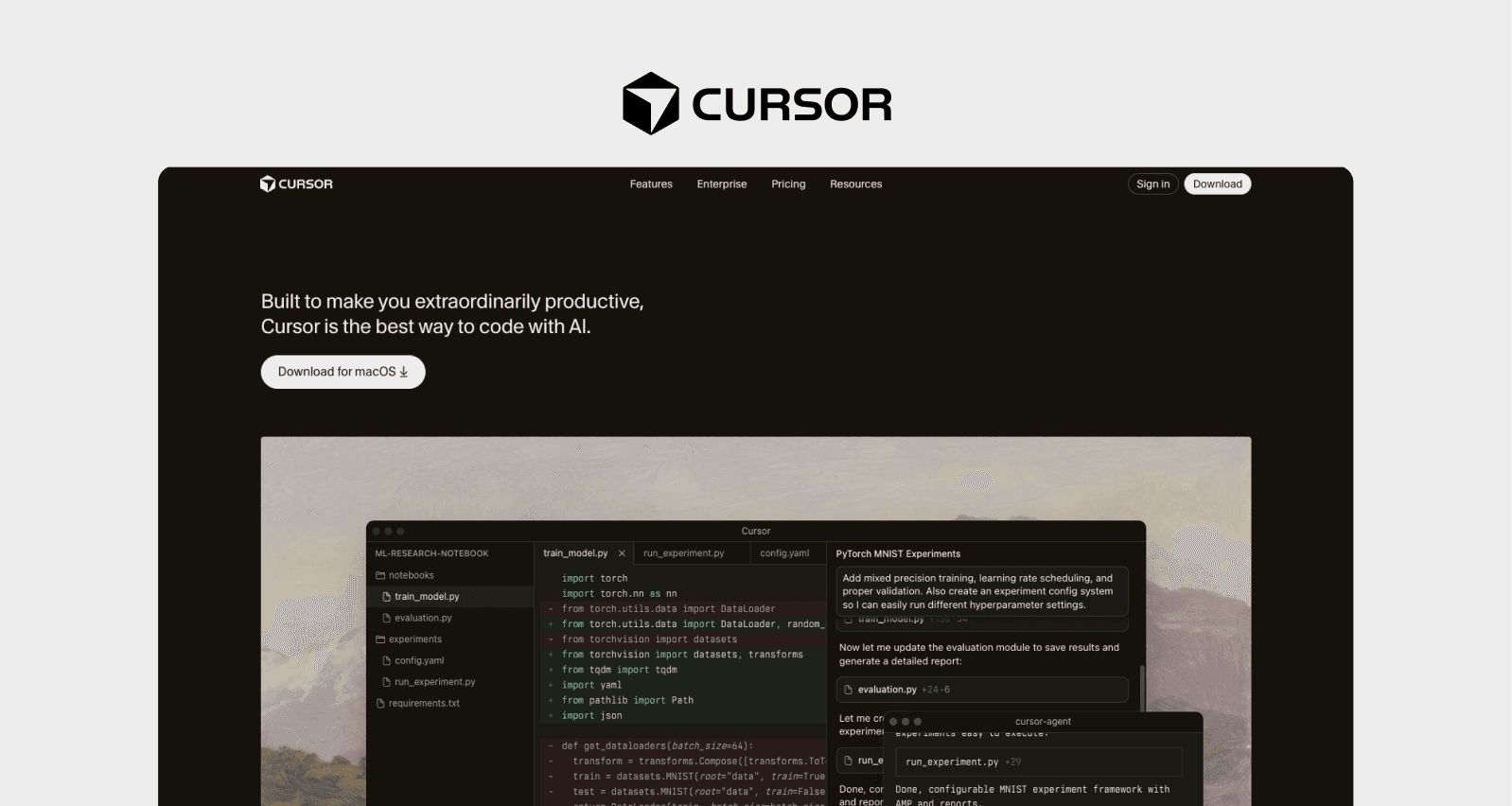
Task: Click the 'import json' added line
Action: tap(591, 715)
